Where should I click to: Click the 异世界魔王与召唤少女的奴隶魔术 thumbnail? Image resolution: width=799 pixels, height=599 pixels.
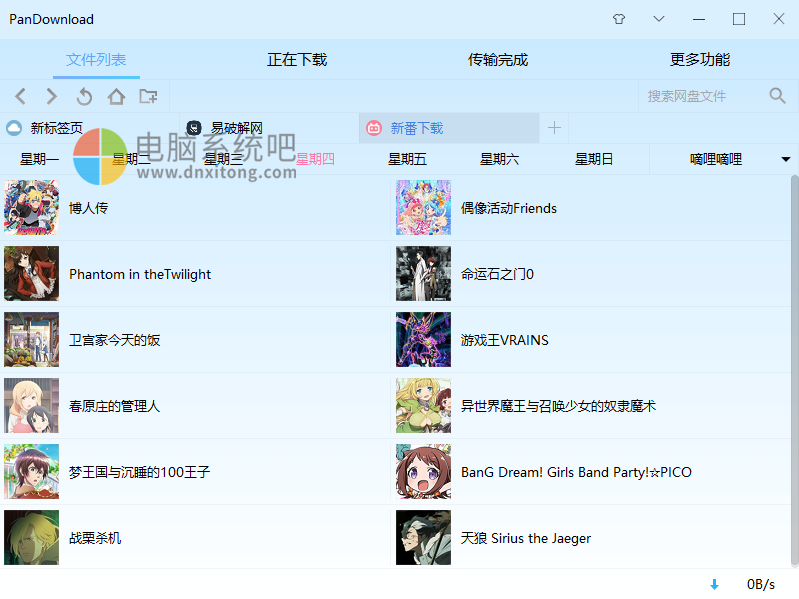click(x=423, y=405)
